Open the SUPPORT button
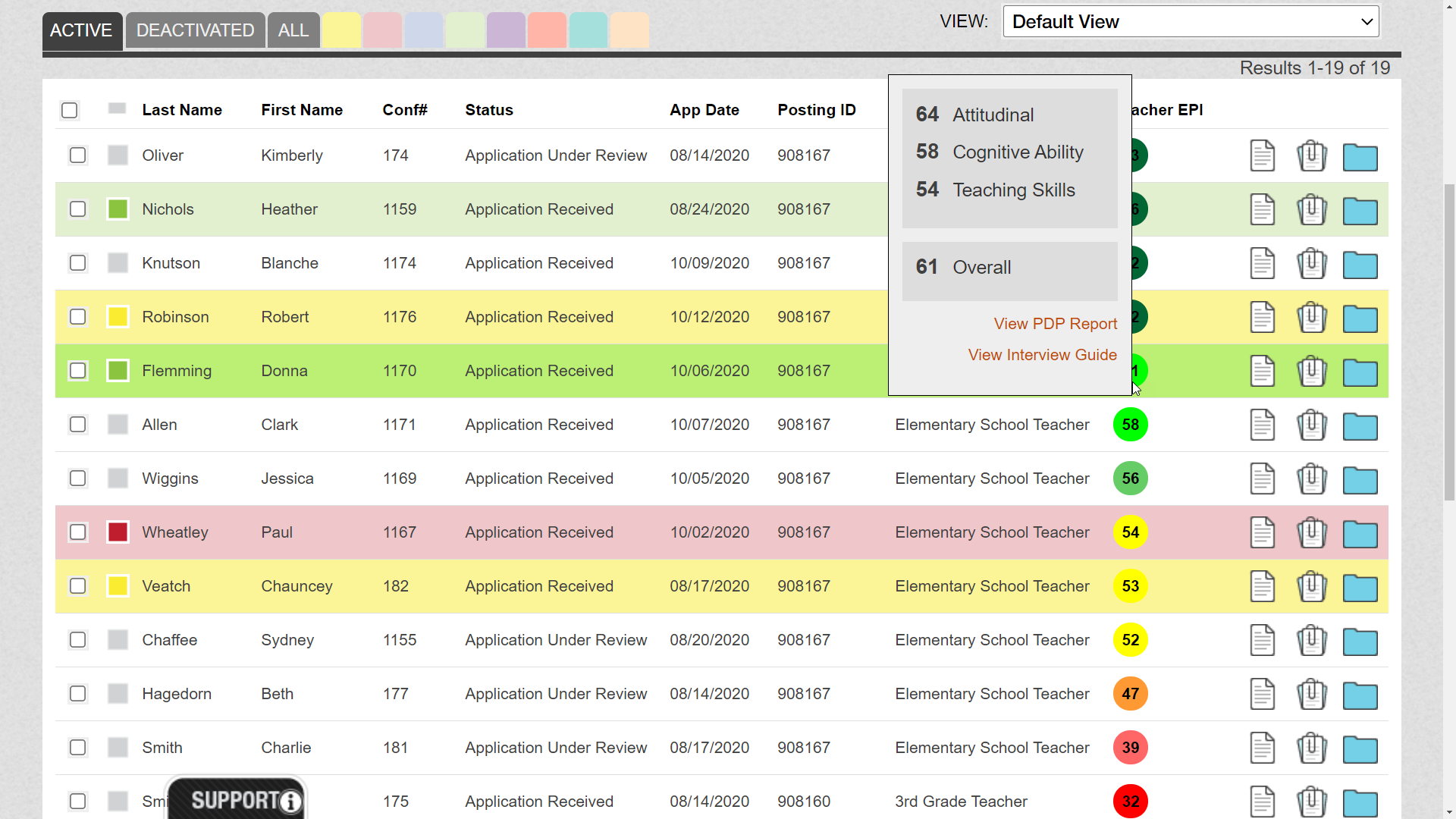Screen dimensions: 1456x819 pos(237,799)
